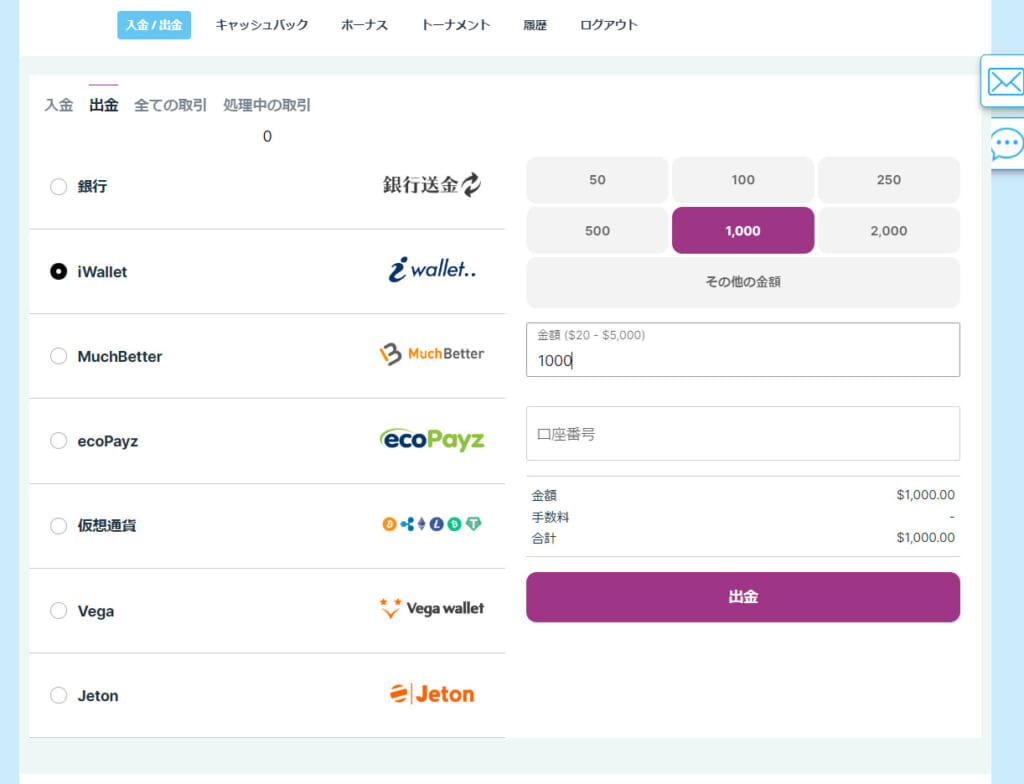Screen dimensions: 1024x784
Task: Select the 銀行 radio button
Action: (x=59, y=187)
